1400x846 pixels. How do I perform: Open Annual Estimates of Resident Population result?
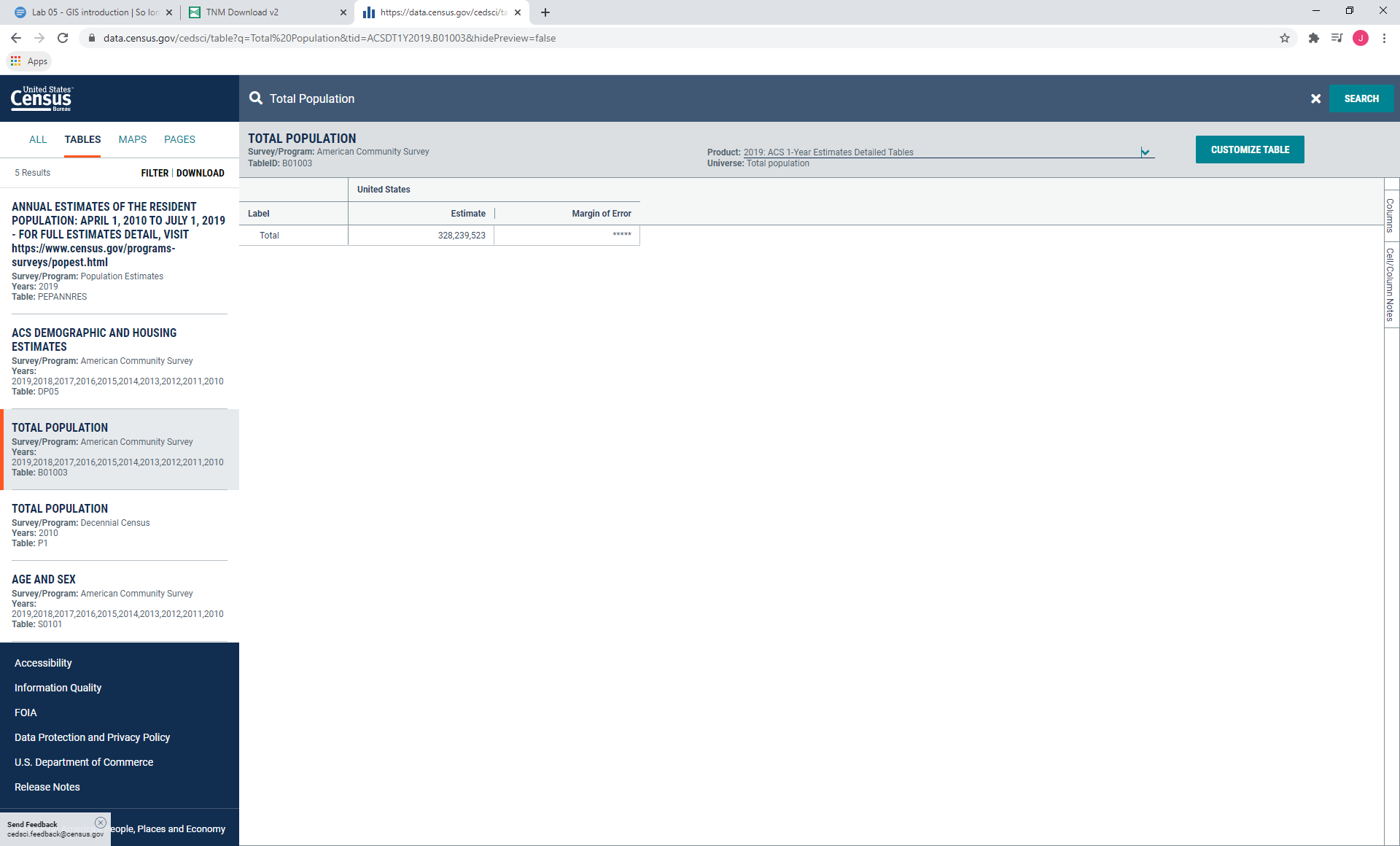click(x=119, y=251)
